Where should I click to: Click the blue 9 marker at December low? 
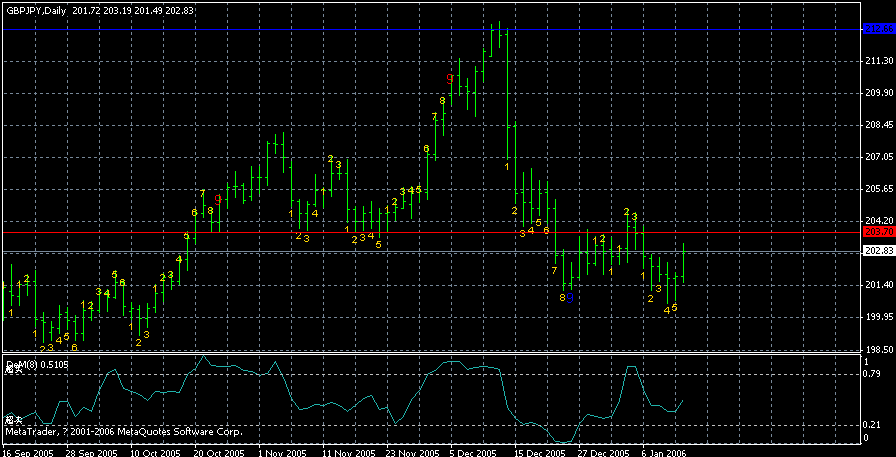[570, 298]
